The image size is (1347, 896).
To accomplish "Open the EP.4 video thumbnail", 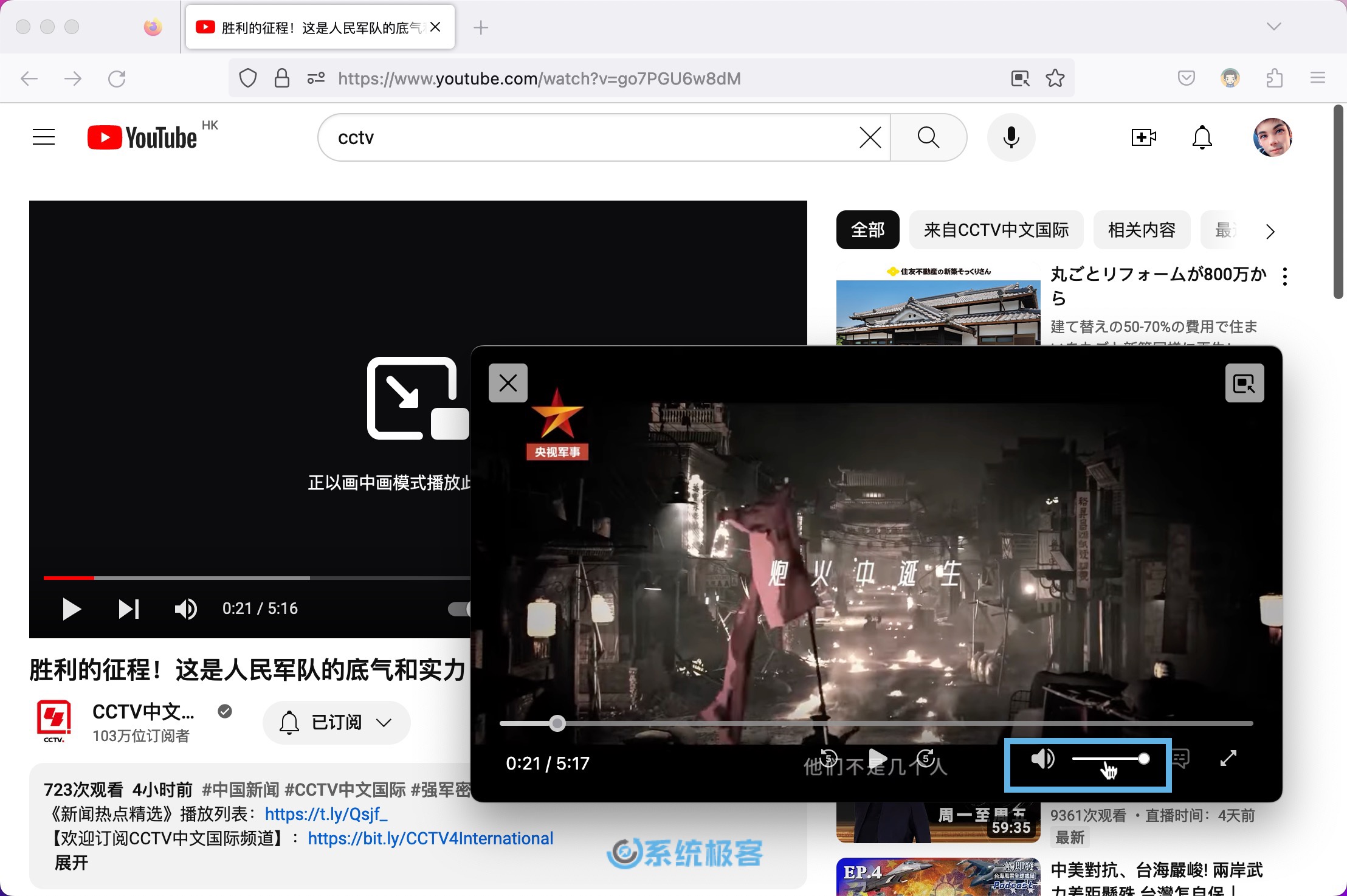I will 938,877.
